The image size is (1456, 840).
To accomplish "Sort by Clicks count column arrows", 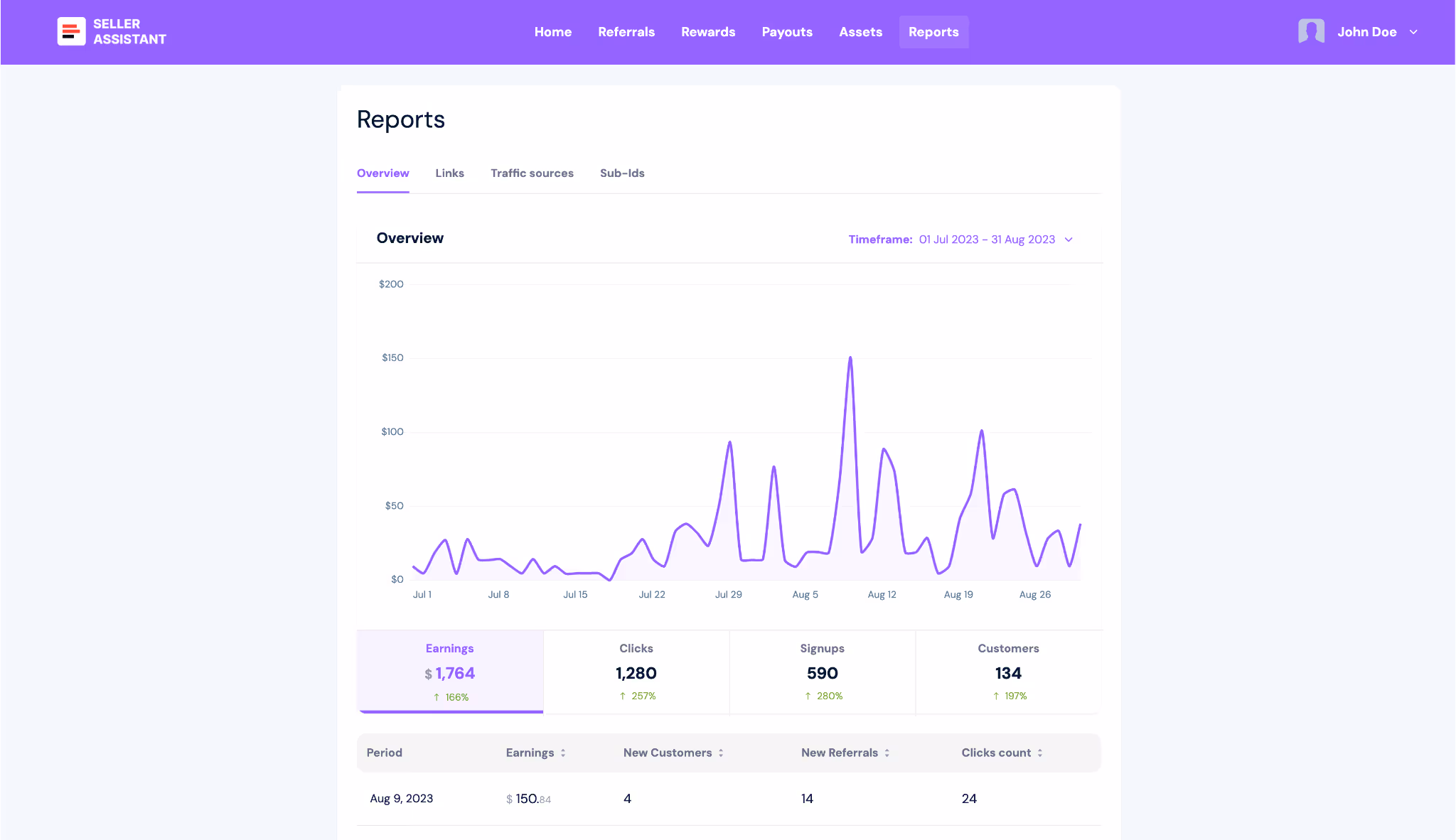I will tap(1040, 753).
